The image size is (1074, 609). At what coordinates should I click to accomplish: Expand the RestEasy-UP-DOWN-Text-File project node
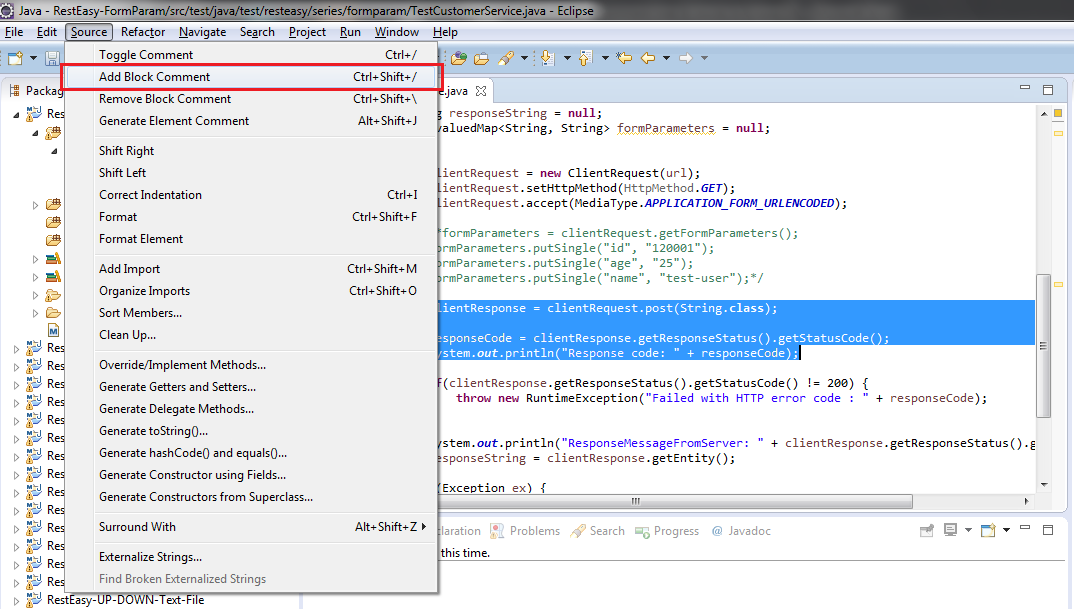click(x=16, y=600)
